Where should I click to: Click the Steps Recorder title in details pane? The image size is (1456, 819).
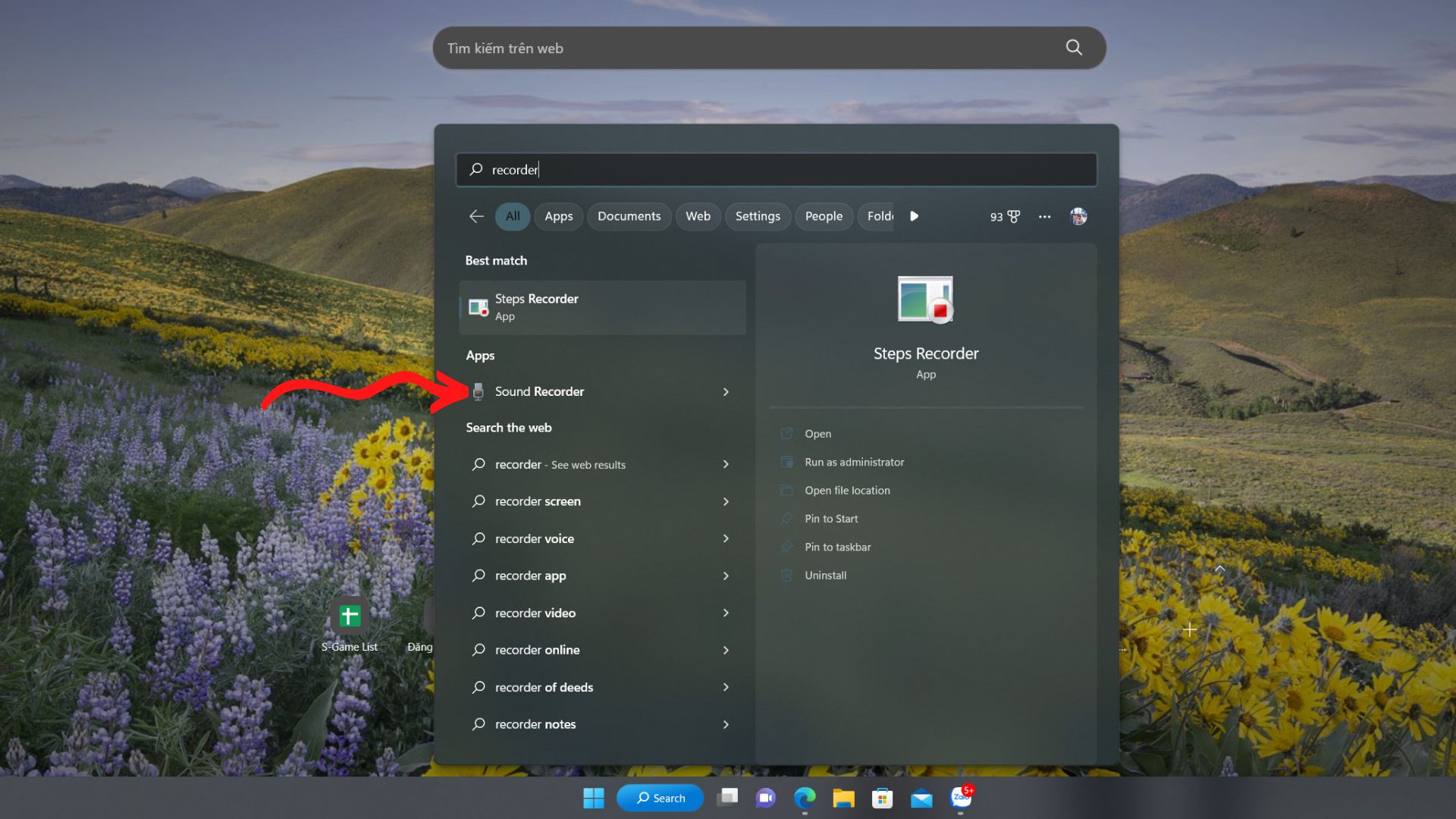[925, 353]
